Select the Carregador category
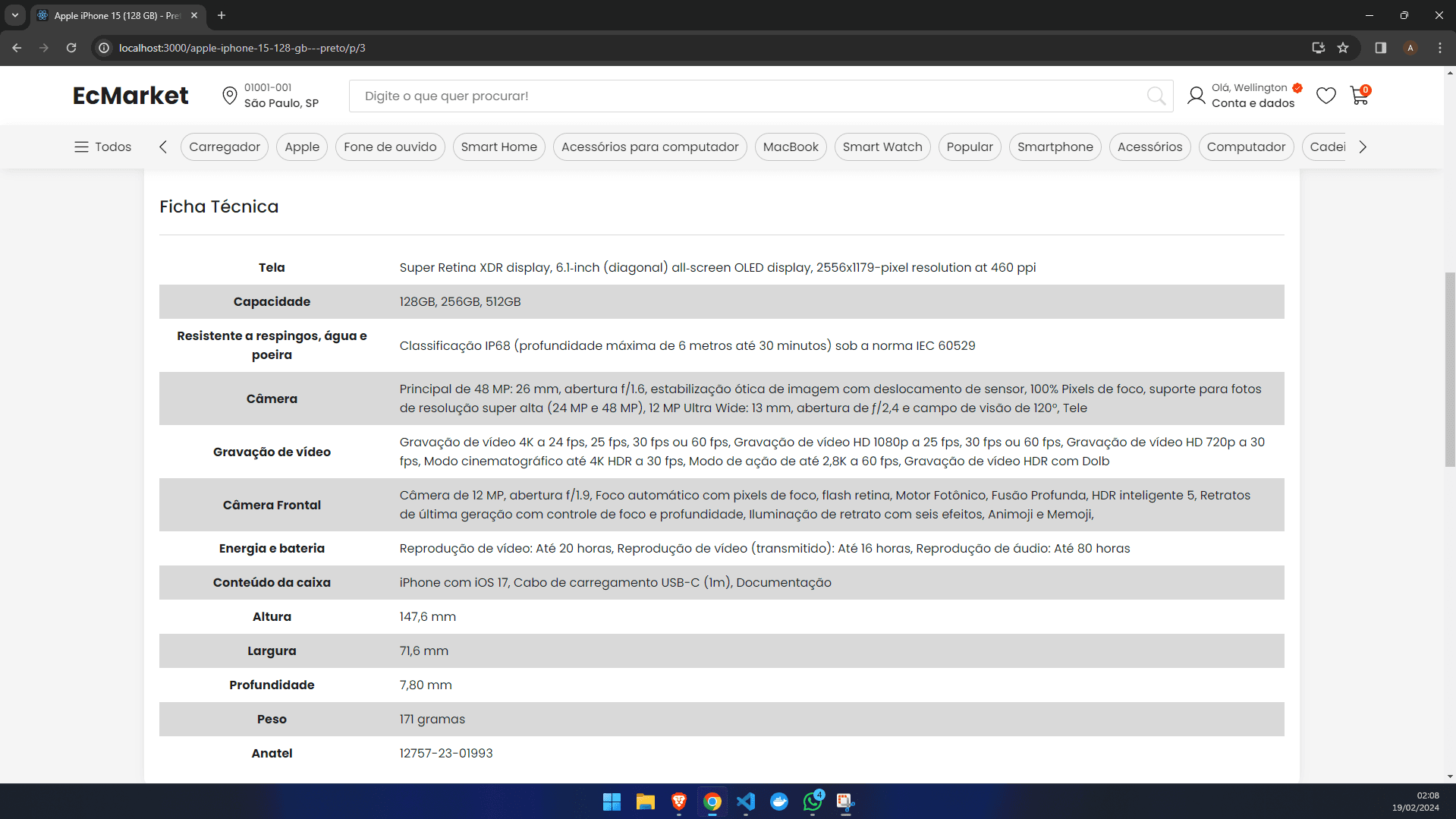 pos(225,146)
